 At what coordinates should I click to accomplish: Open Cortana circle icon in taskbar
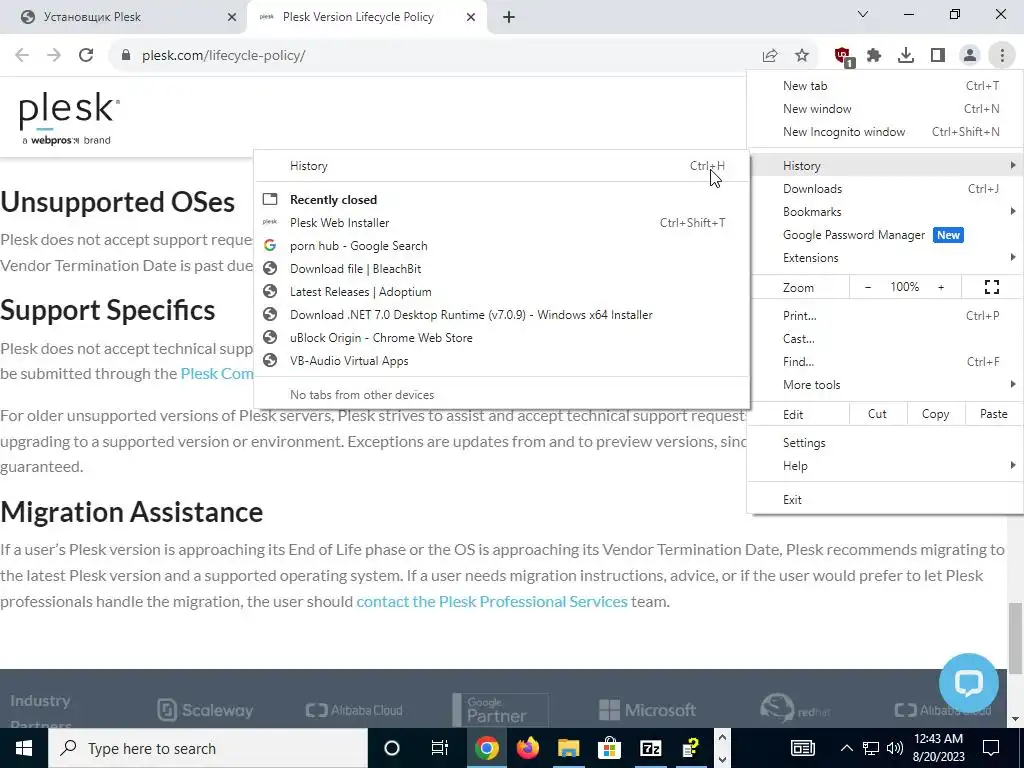click(392, 748)
